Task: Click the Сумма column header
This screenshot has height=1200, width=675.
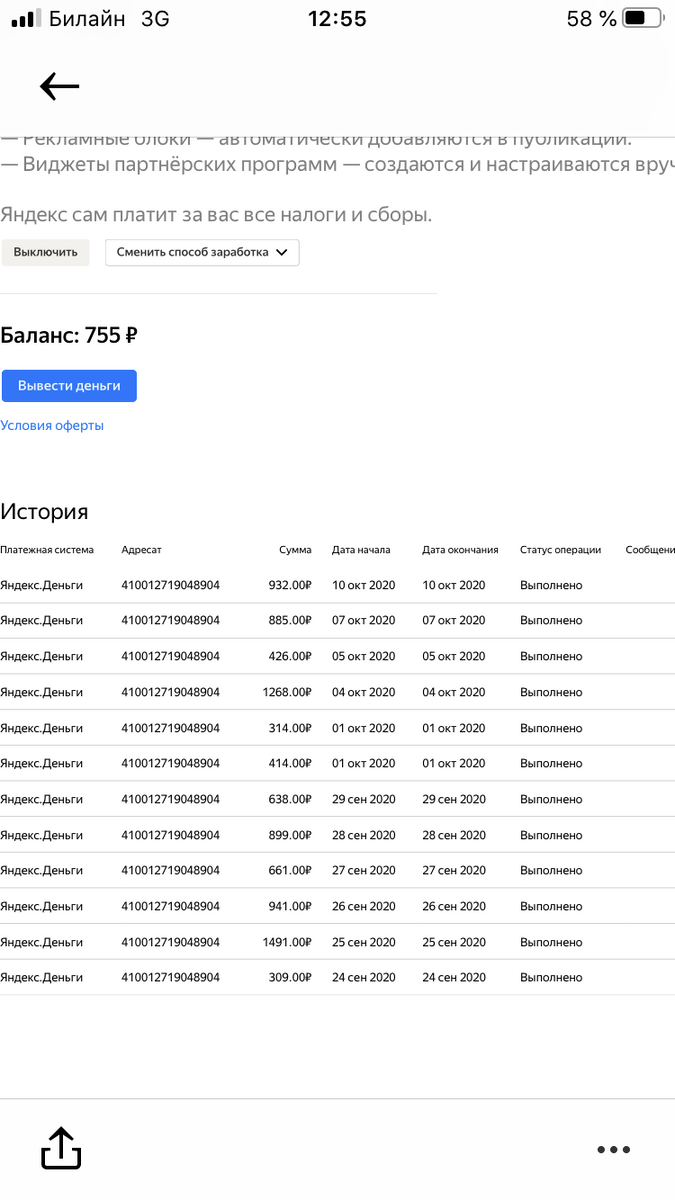Action: [x=295, y=550]
